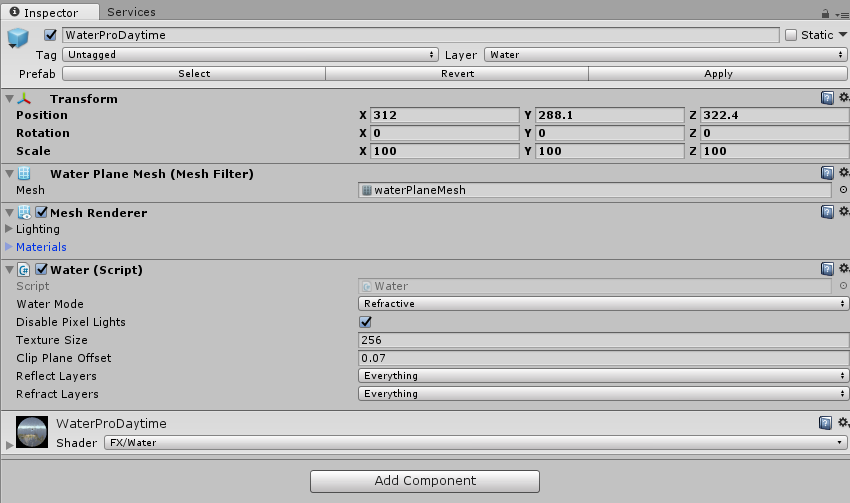Enable the Static checkbox
The width and height of the screenshot is (850, 503).
click(x=791, y=35)
